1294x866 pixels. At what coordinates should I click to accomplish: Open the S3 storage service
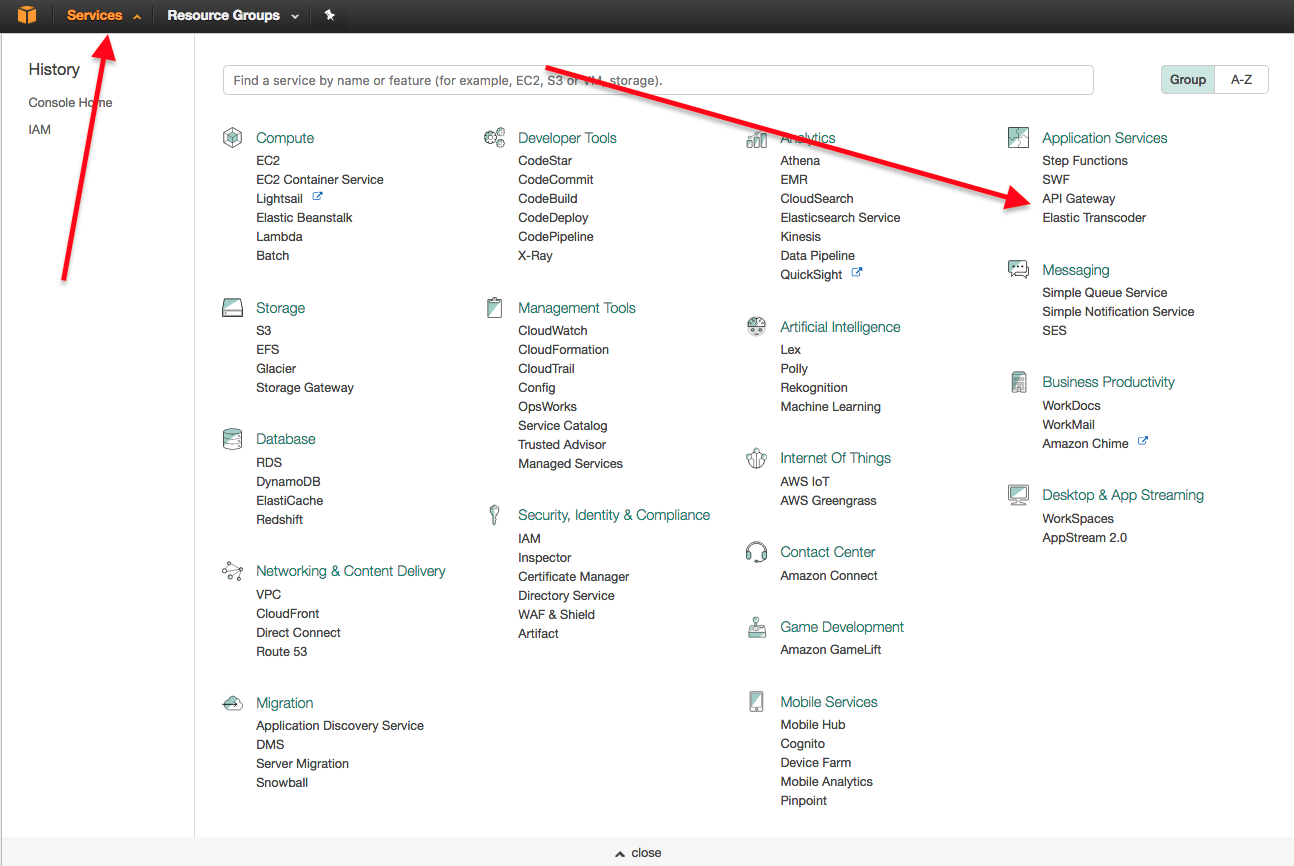click(x=264, y=331)
